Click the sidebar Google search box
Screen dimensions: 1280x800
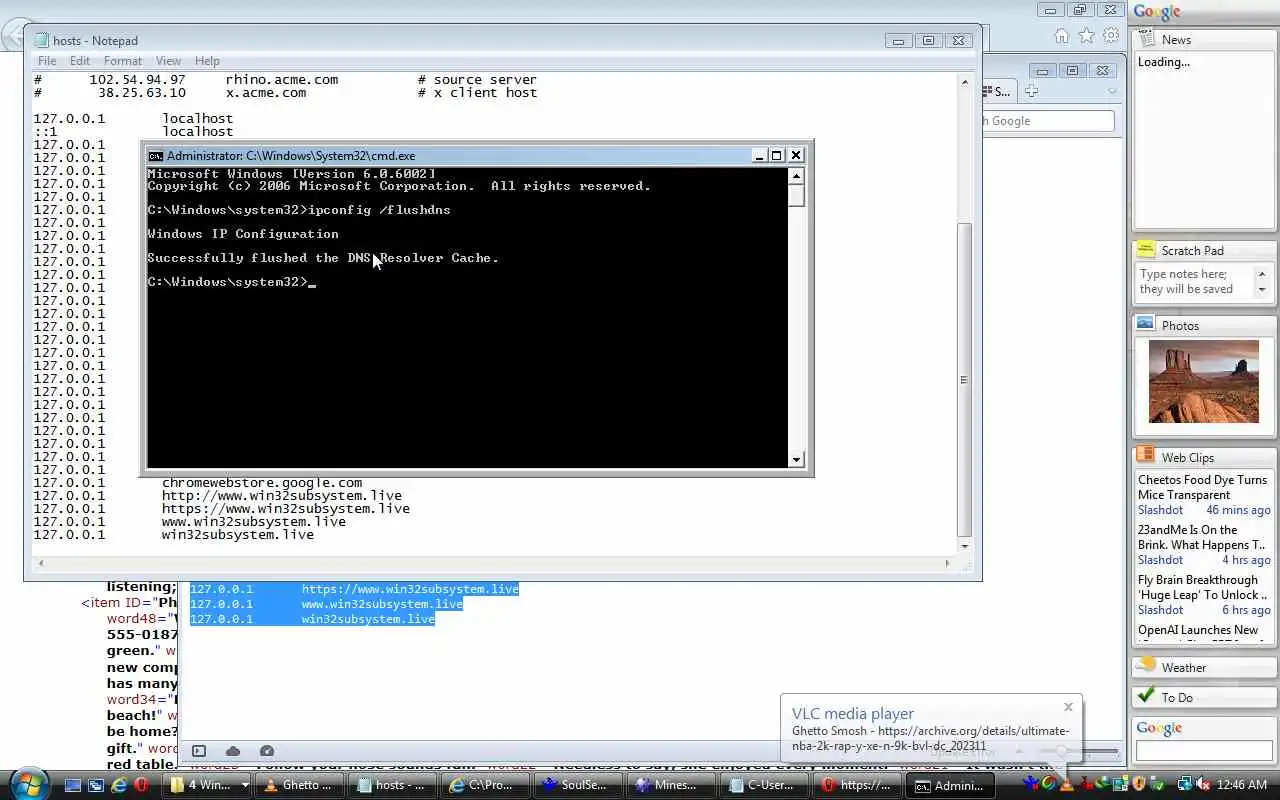(1204, 751)
